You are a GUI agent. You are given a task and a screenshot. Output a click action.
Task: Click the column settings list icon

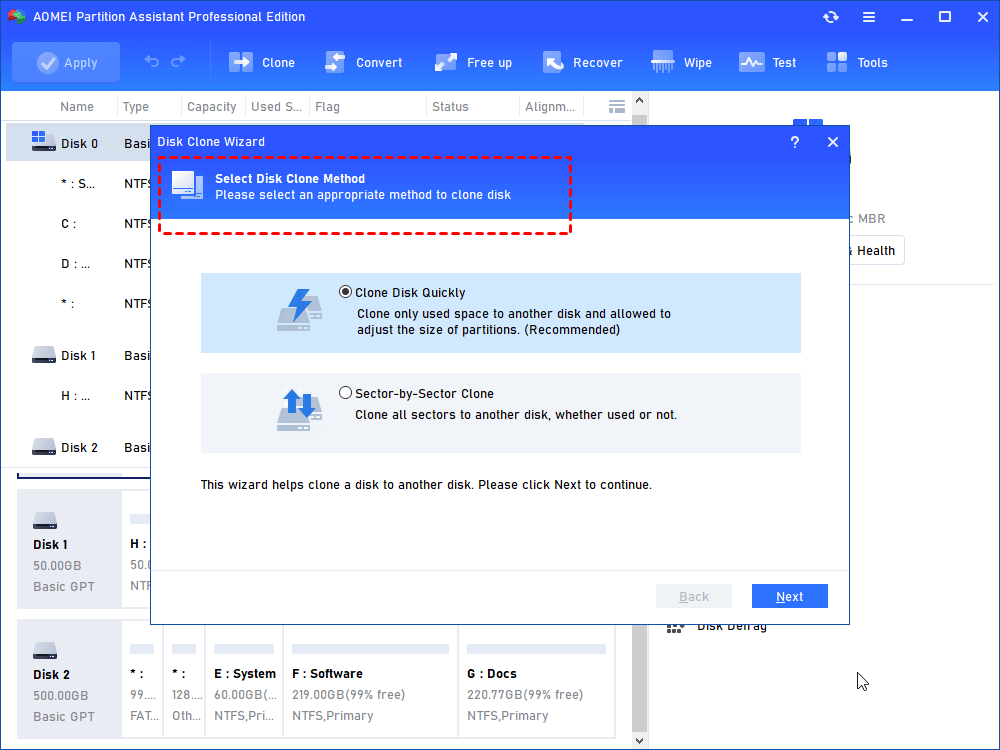[x=617, y=107]
